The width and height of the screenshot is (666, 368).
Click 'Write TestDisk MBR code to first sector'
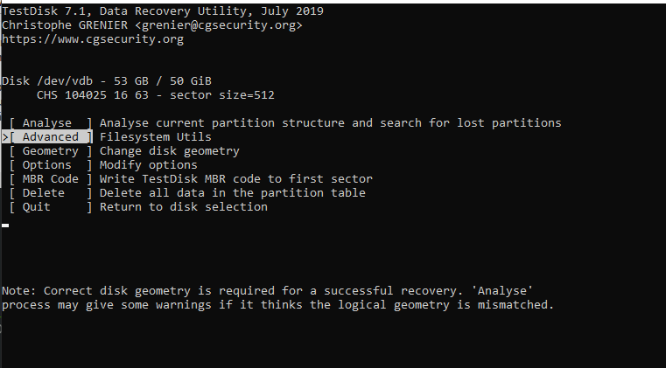point(236,179)
